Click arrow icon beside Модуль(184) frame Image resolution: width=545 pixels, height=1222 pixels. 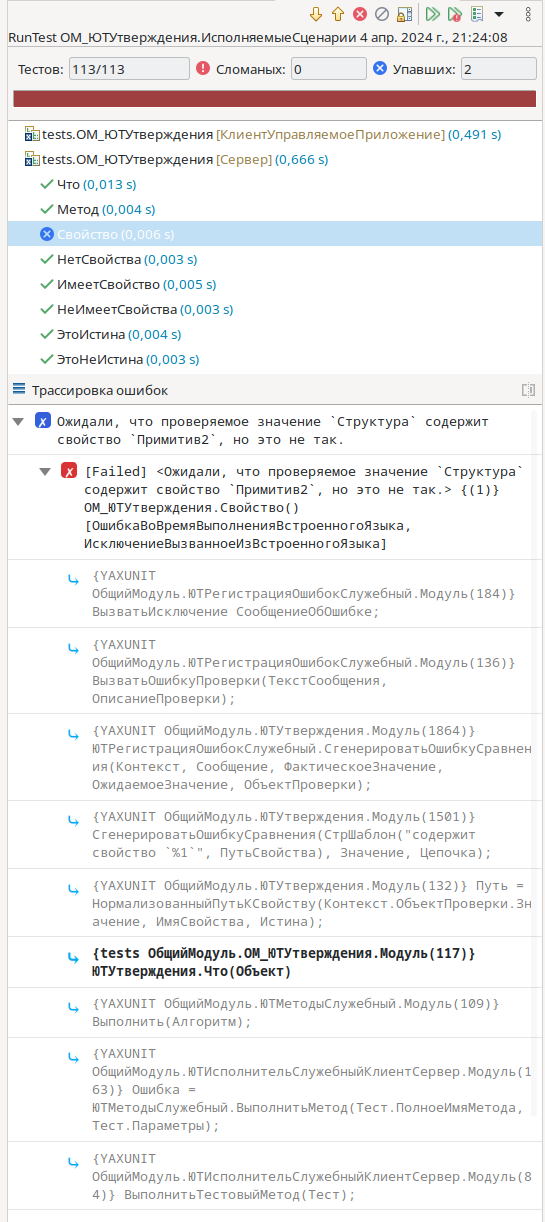[x=72, y=578]
